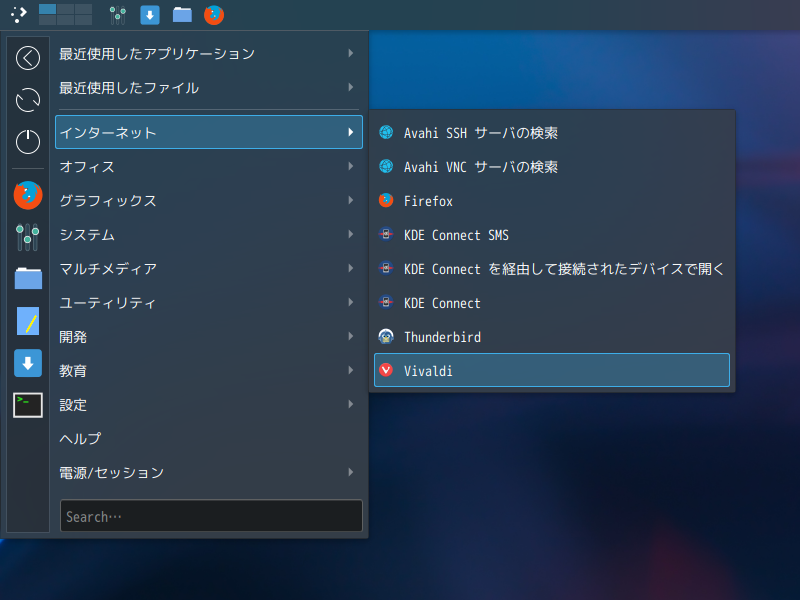Image resolution: width=800 pixels, height=600 pixels.
Task: Click the power shutdown icon in sidebar
Action: click(28, 142)
